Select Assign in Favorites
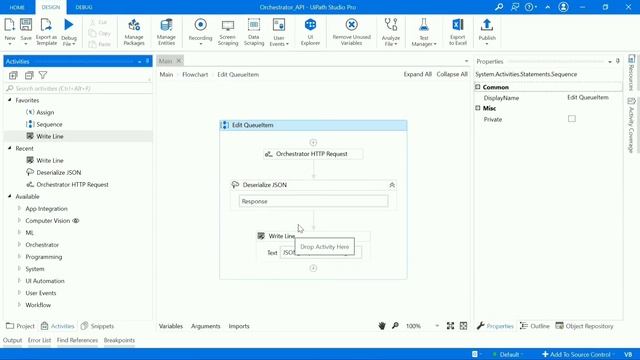 pyautogui.click(x=45, y=112)
